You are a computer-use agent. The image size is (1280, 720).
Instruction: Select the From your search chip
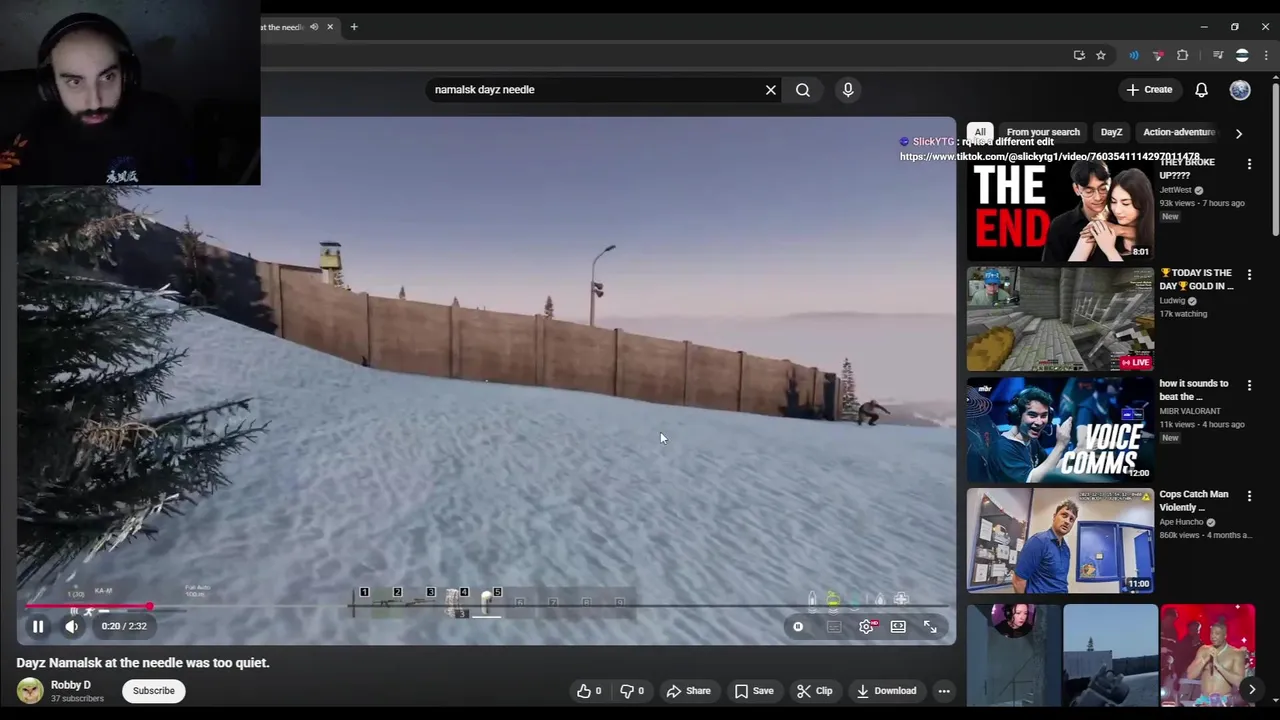pyautogui.click(x=1043, y=132)
